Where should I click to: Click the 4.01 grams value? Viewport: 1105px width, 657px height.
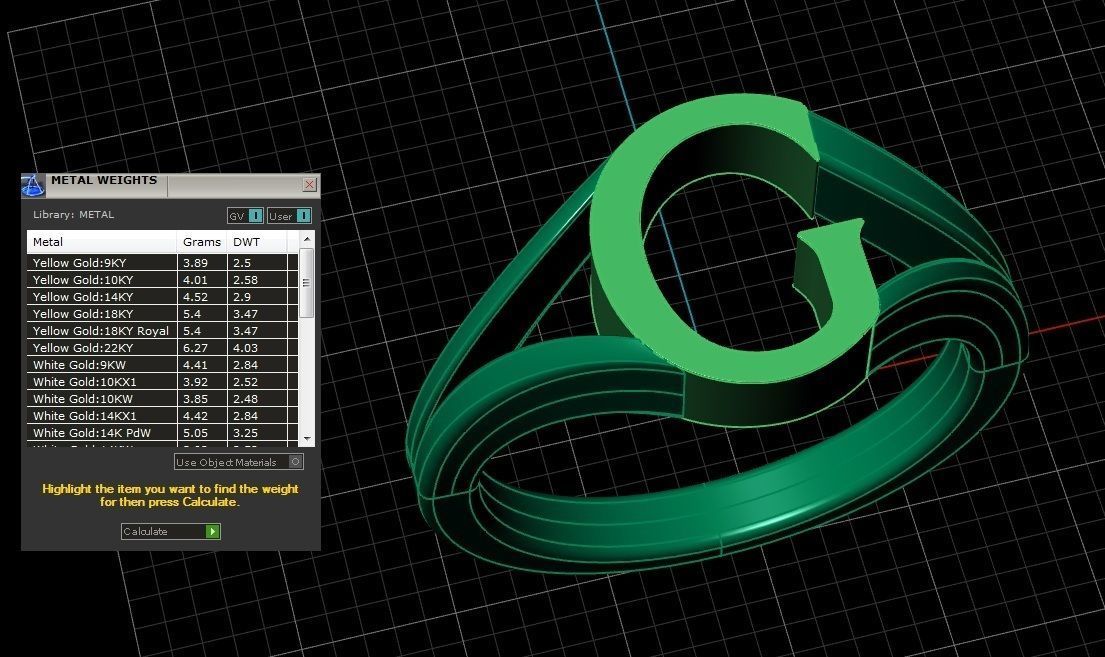point(195,280)
